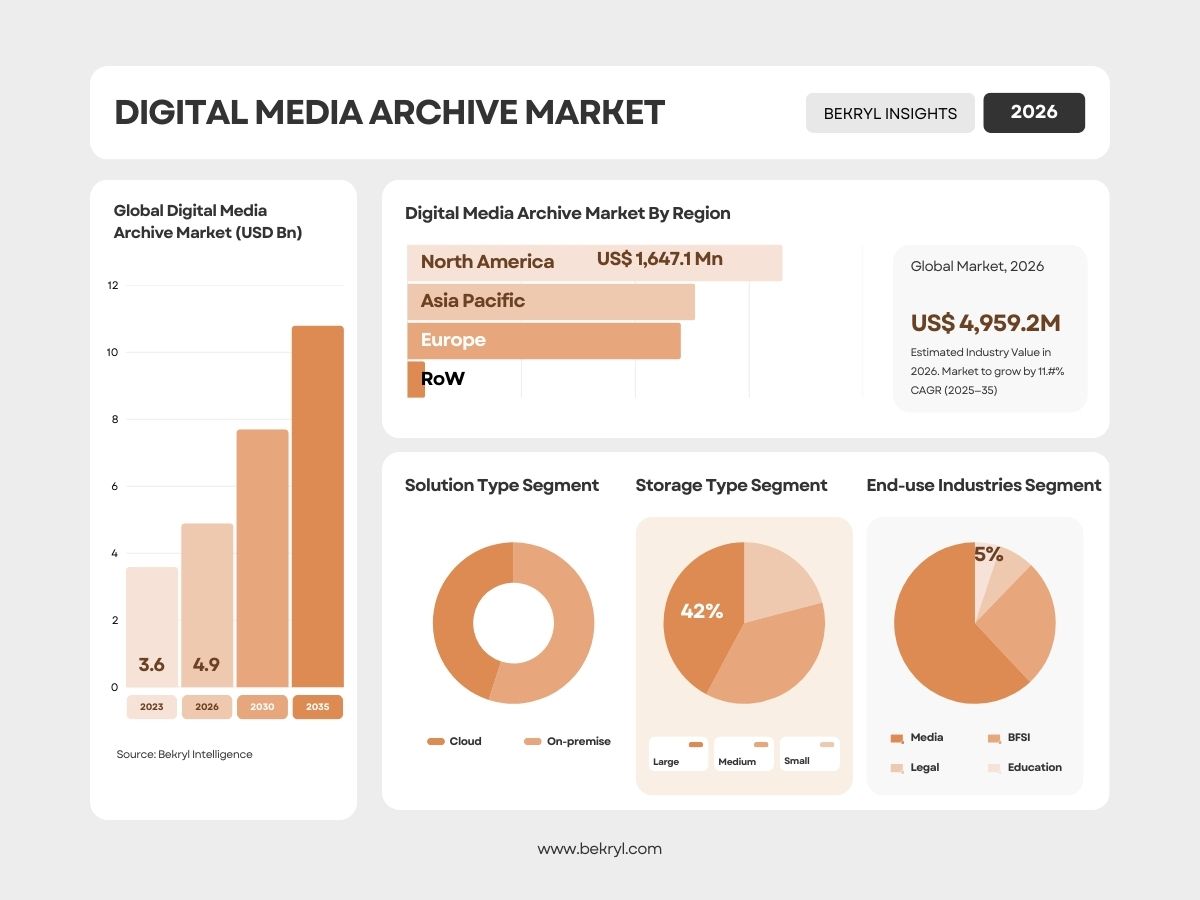Click the Storage Type Segment heading
Image resolution: width=1200 pixels, height=900 pixels.
click(x=732, y=485)
